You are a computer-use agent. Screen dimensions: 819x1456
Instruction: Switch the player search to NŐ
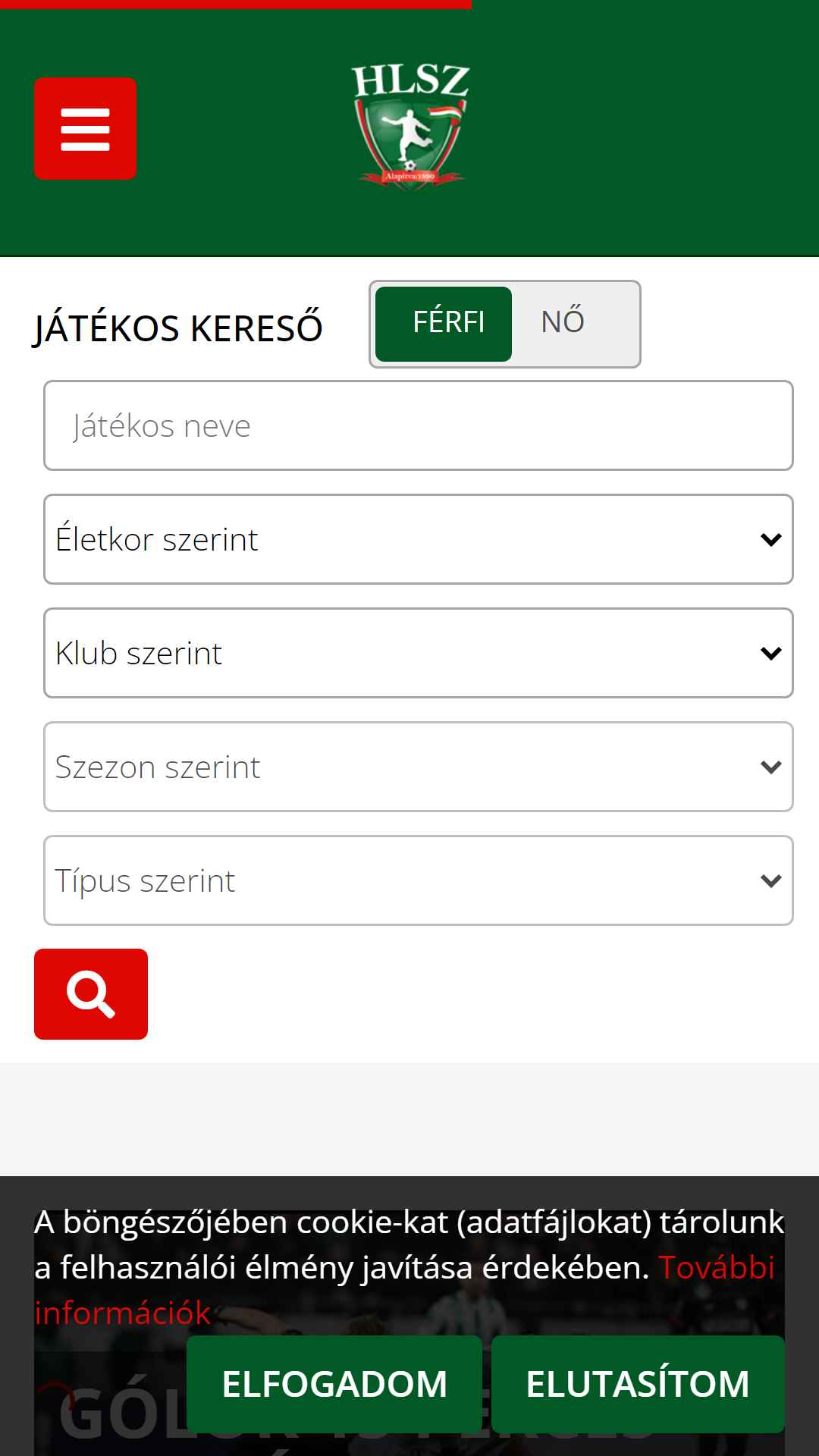563,322
